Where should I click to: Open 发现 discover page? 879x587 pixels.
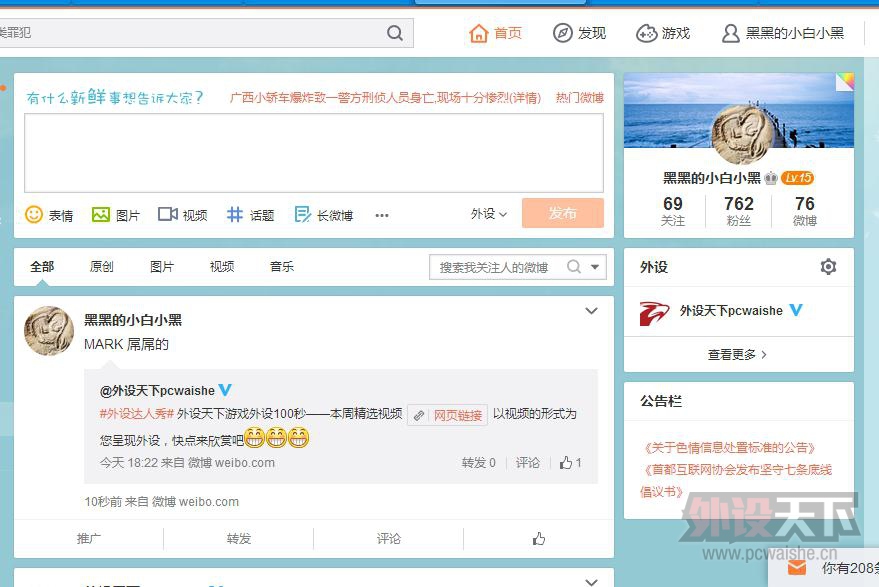coord(580,33)
